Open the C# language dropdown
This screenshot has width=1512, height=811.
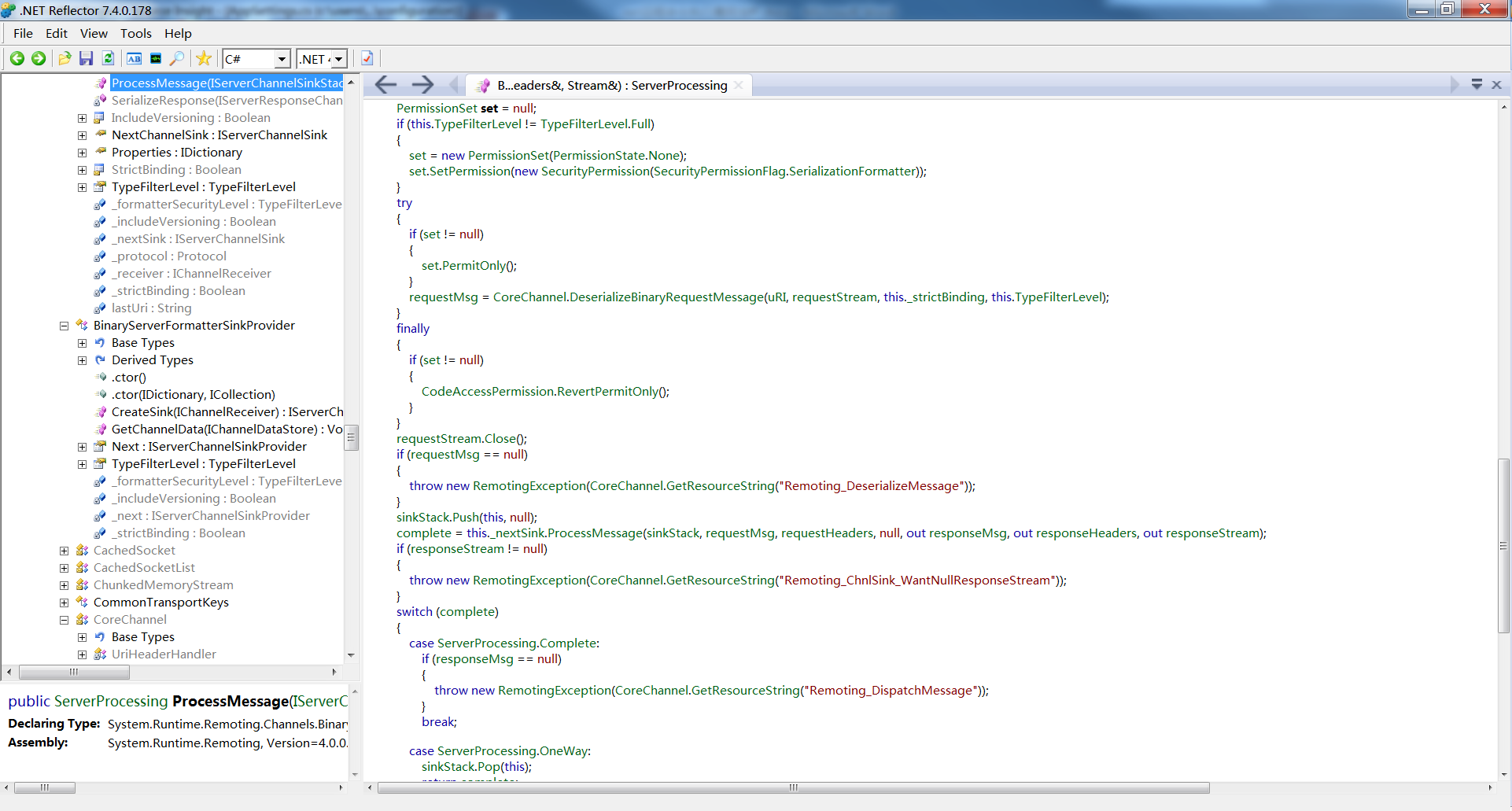256,59
